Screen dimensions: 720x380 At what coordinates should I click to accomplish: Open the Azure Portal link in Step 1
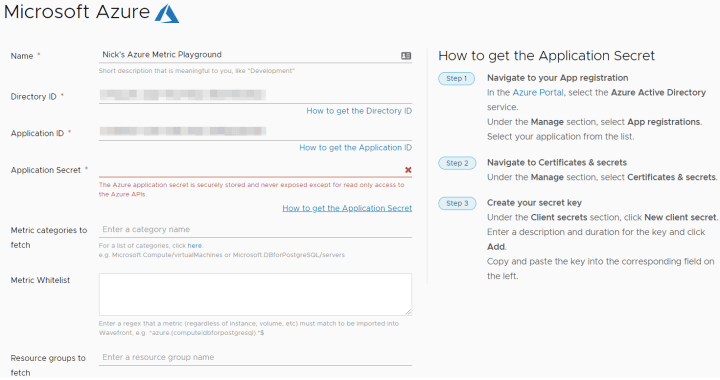coord(538,92)
